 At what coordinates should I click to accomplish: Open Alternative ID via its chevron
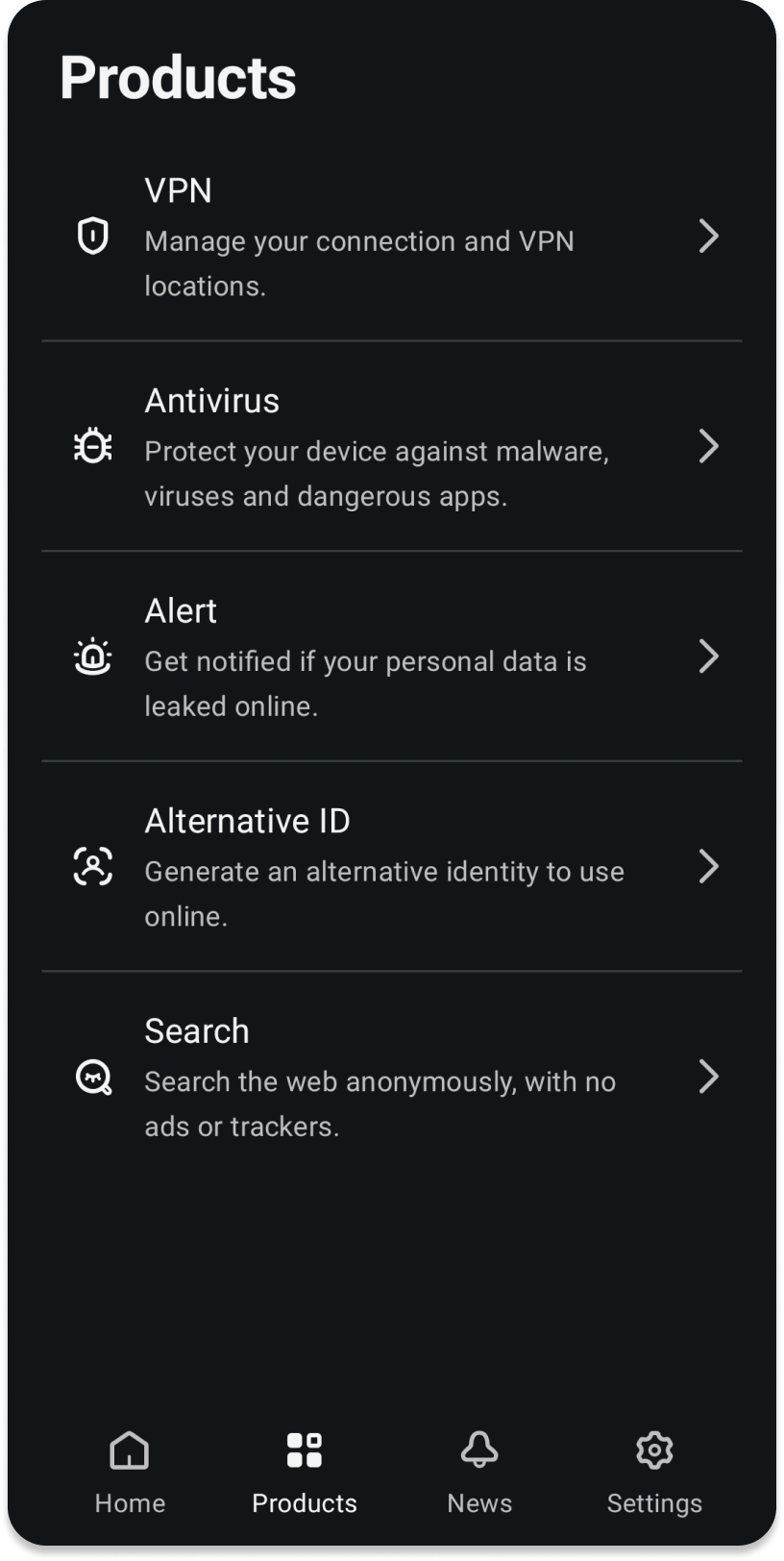click(709, 866)
